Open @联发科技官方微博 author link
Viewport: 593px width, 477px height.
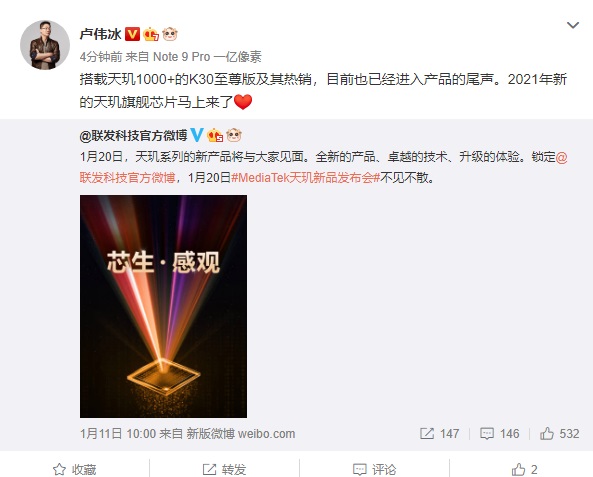[x=134, y=135]
